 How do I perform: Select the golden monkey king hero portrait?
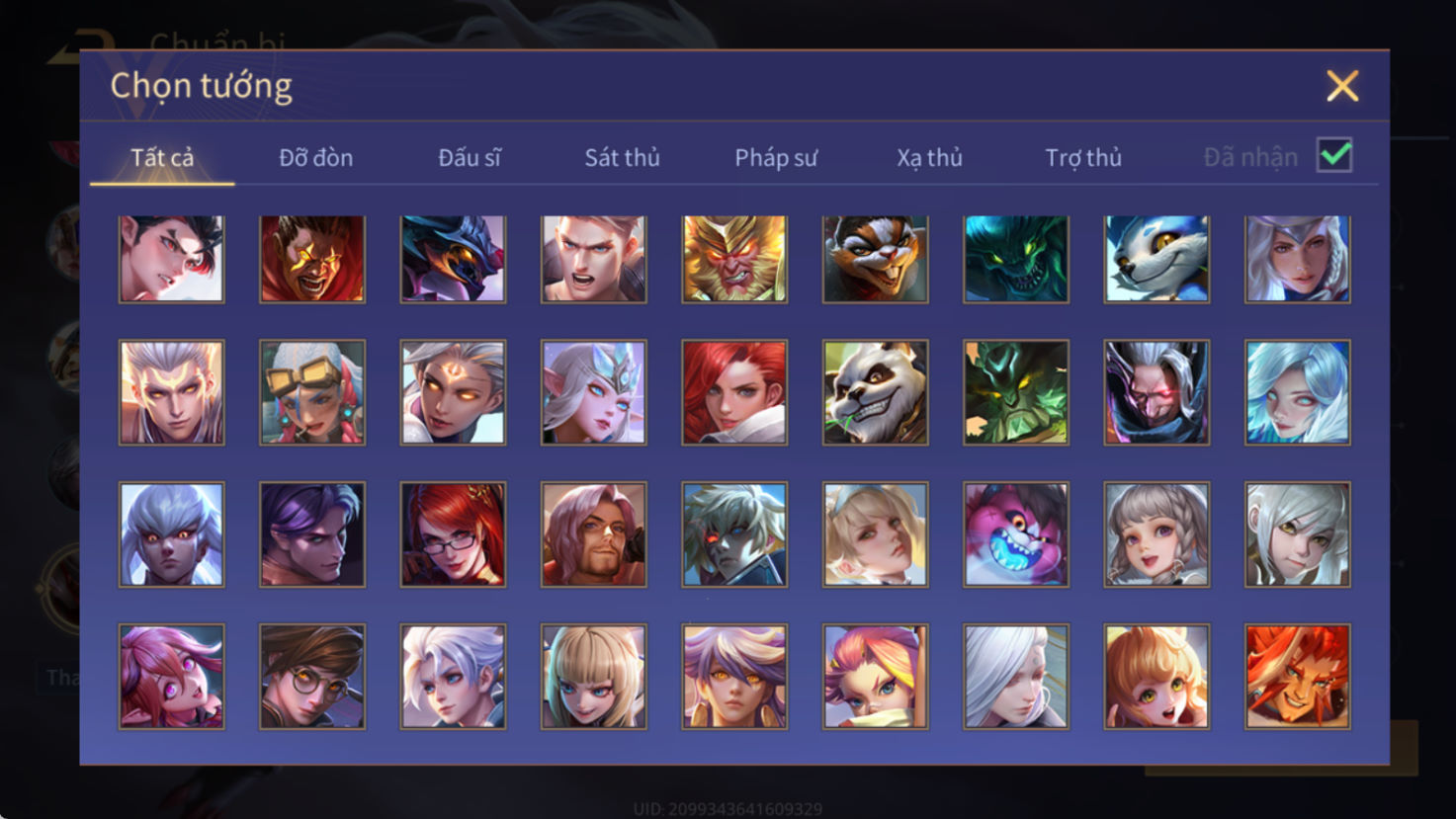click(734, 259)
